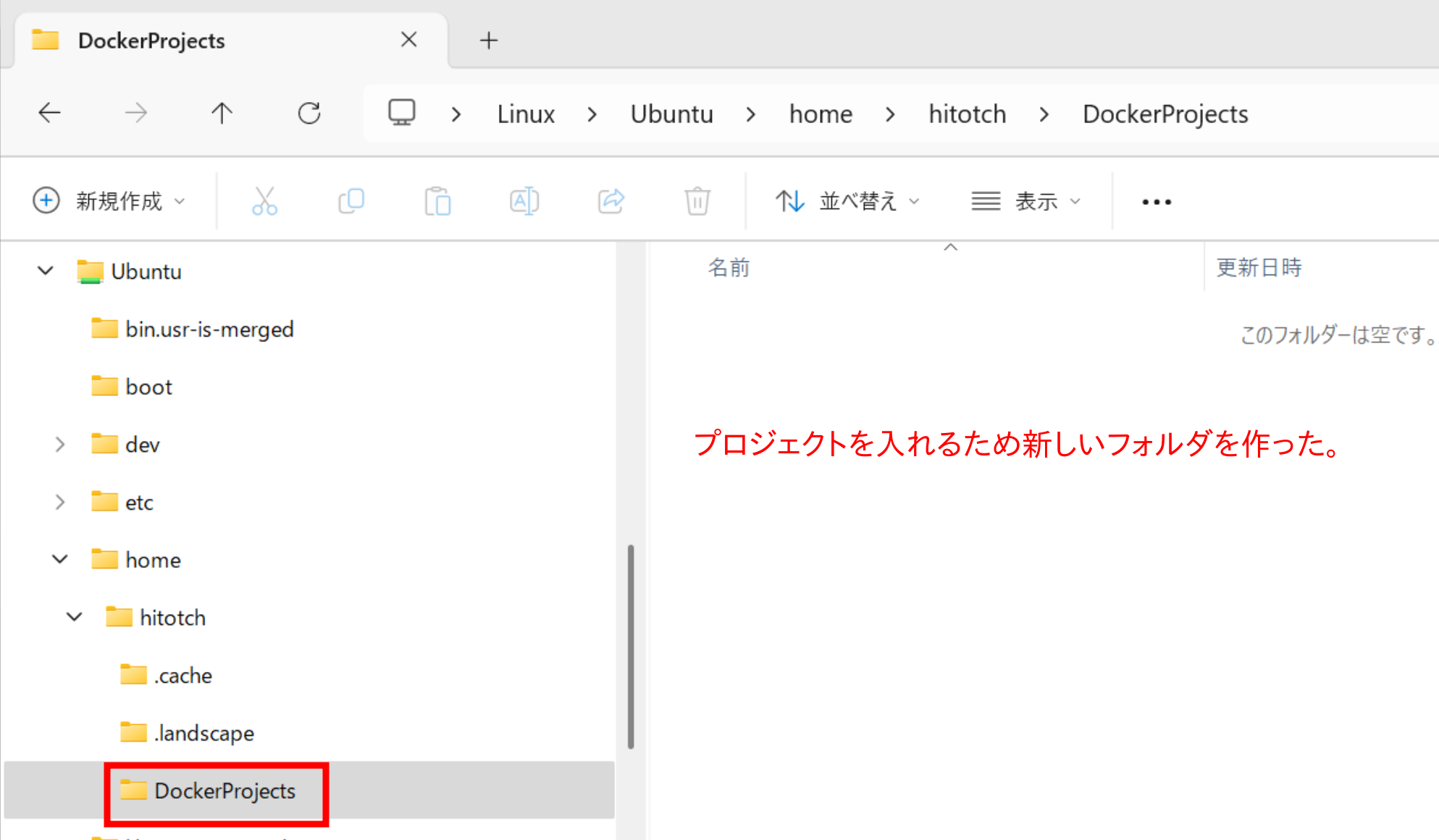Image resolution: width=1439 pixels, height=840 pixels.
Task: Expand the dev folder in tree
Action: [x=60, y=444]
